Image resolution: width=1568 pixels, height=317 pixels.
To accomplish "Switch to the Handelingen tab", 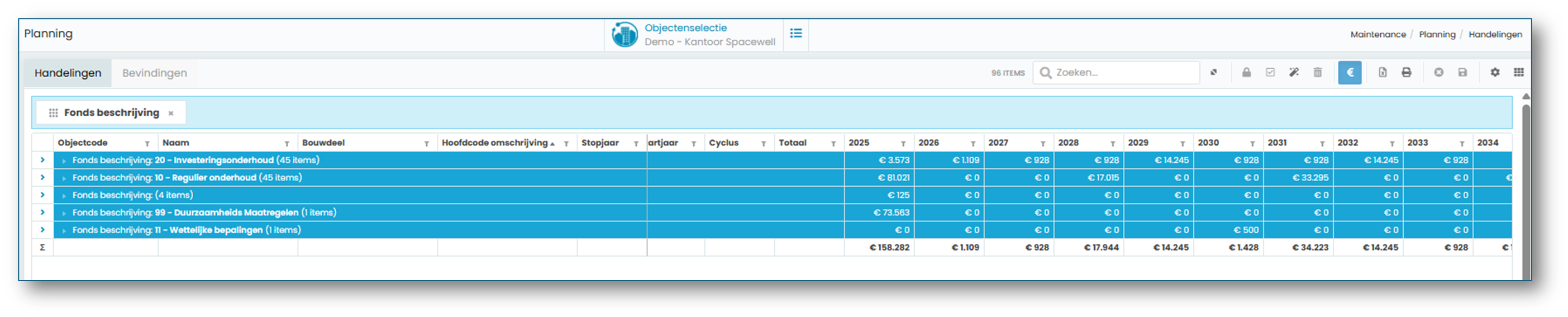I will [x=68, y=73].
